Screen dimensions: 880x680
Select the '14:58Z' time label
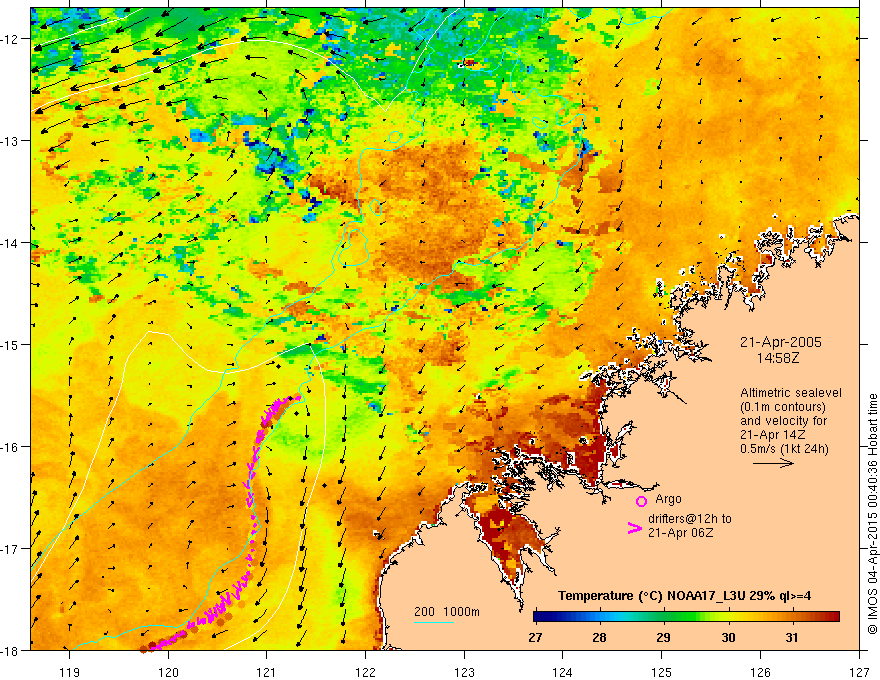[x=777, y=357]
